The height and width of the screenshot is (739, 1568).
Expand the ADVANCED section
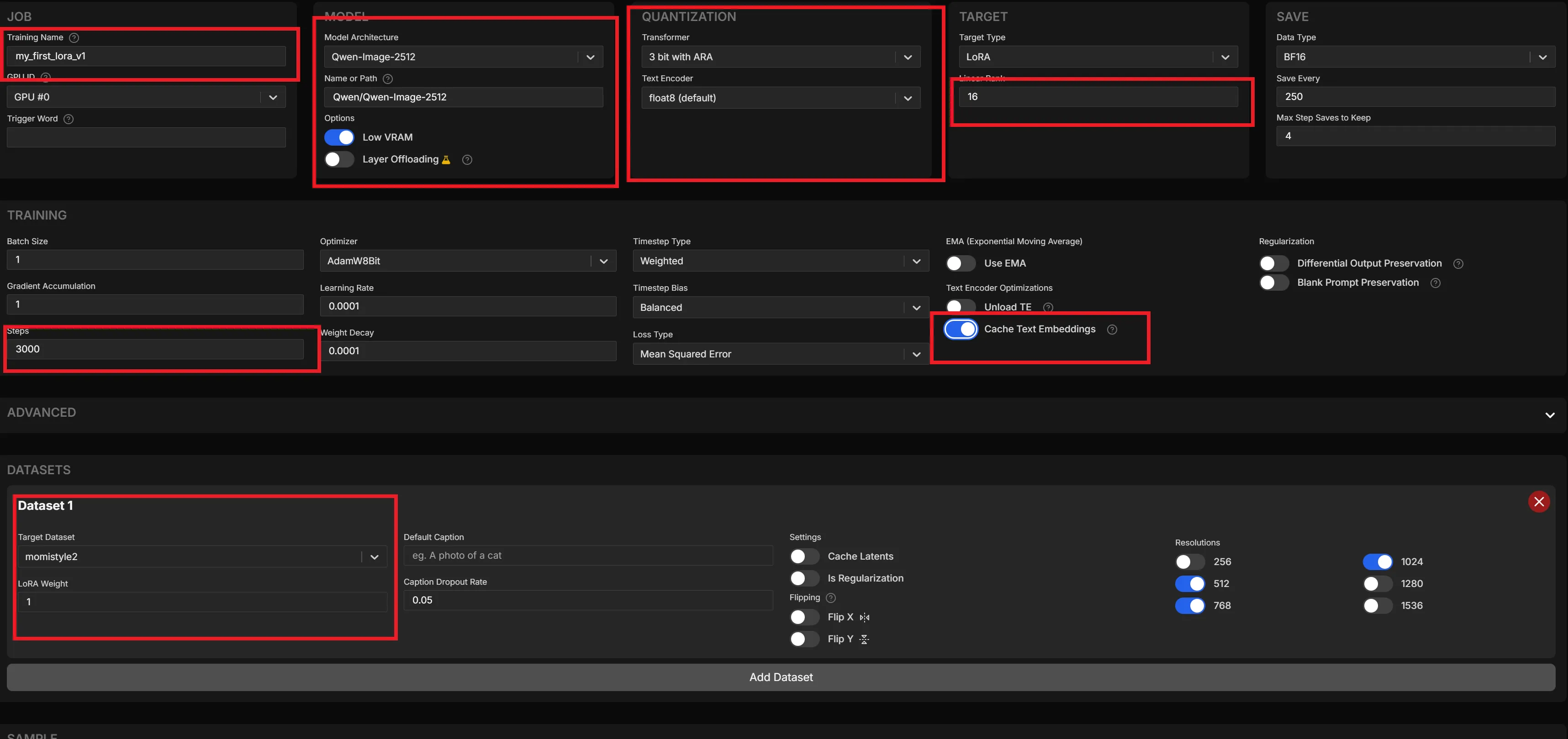1550,415
